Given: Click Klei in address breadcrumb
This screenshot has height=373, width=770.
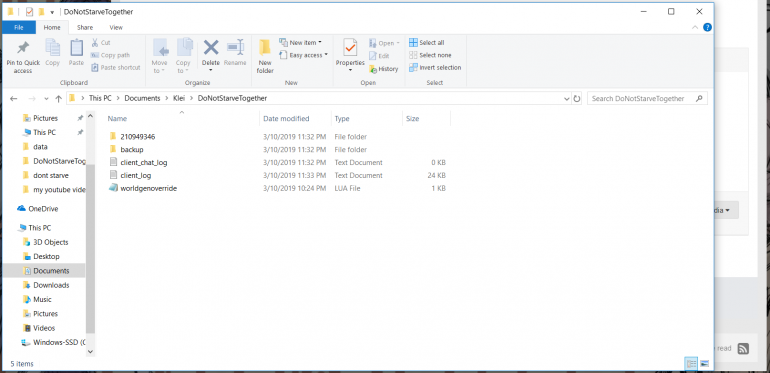Looking at the screenshot, I should coord(179,98).
